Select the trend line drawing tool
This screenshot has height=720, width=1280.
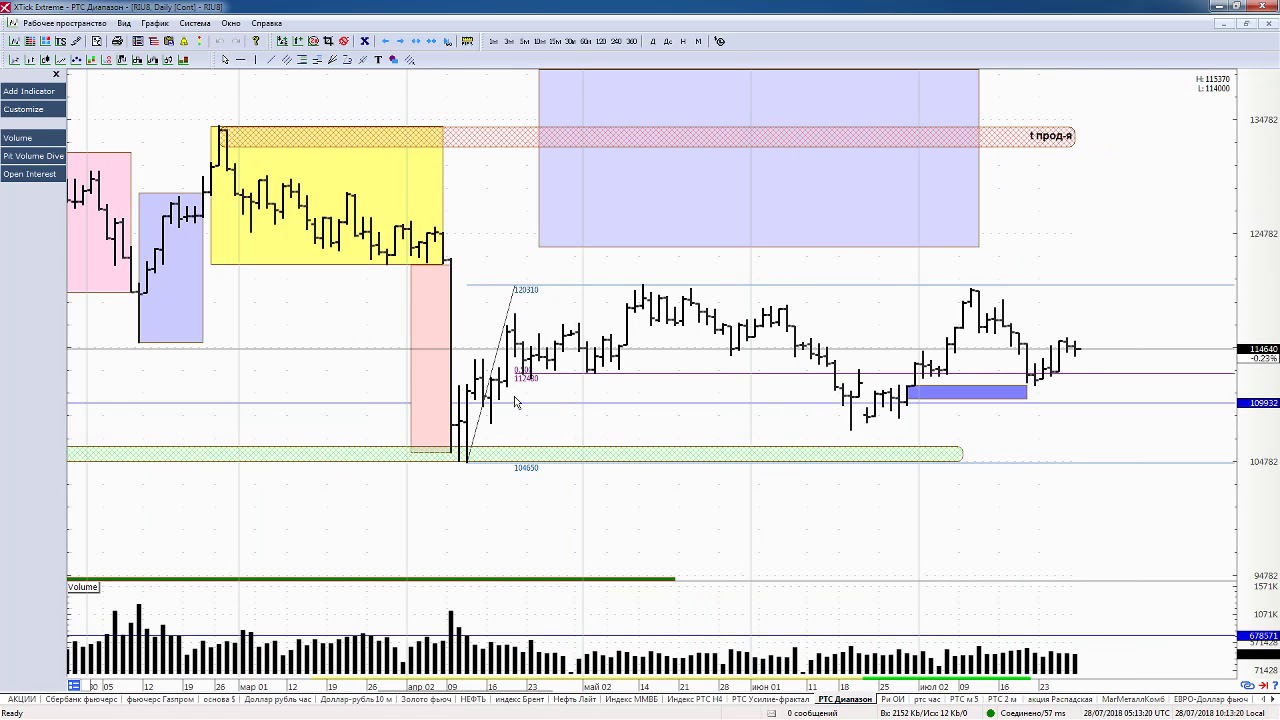(x=271, y=60)
